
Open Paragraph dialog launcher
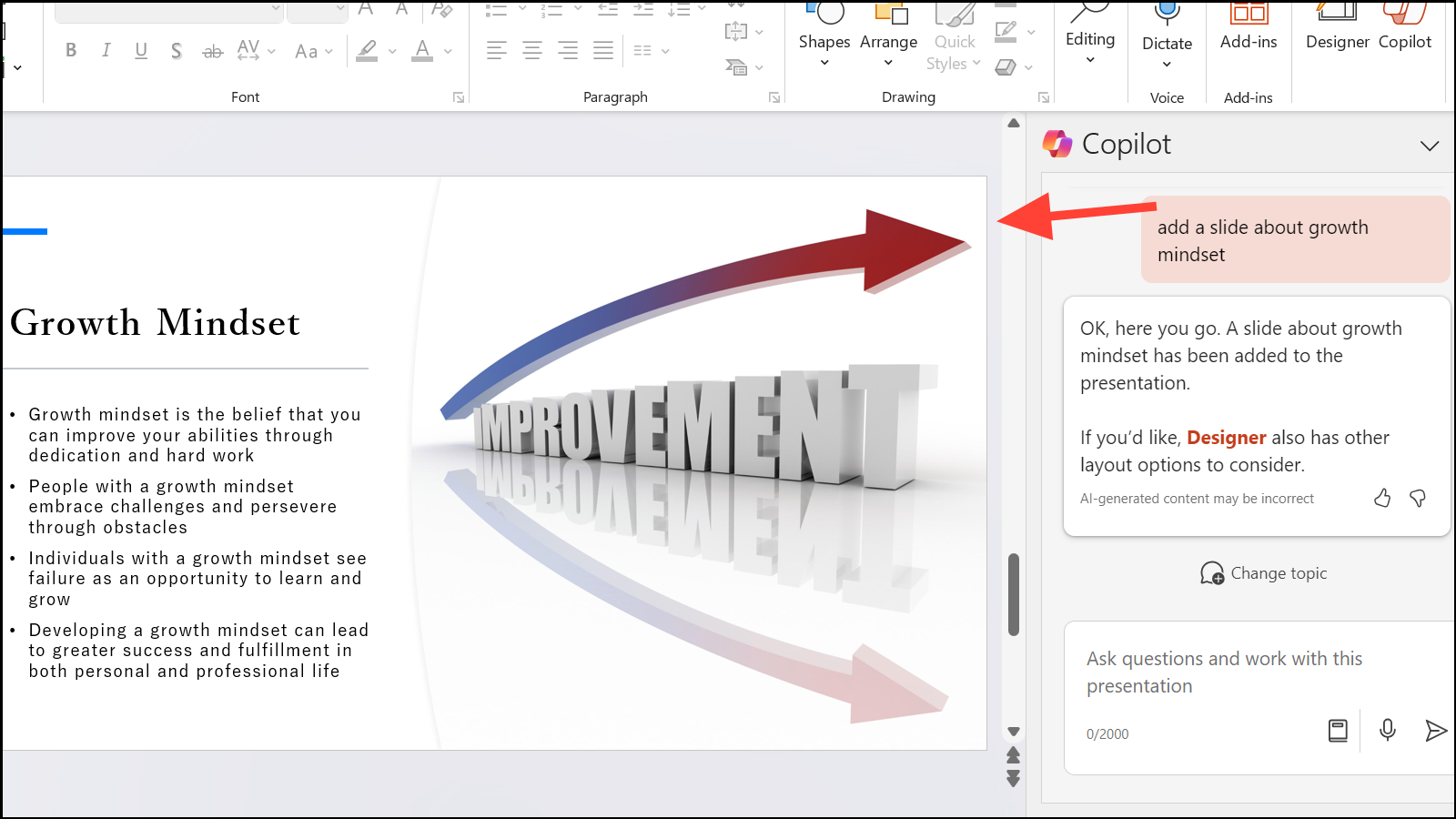coord(774,97)
